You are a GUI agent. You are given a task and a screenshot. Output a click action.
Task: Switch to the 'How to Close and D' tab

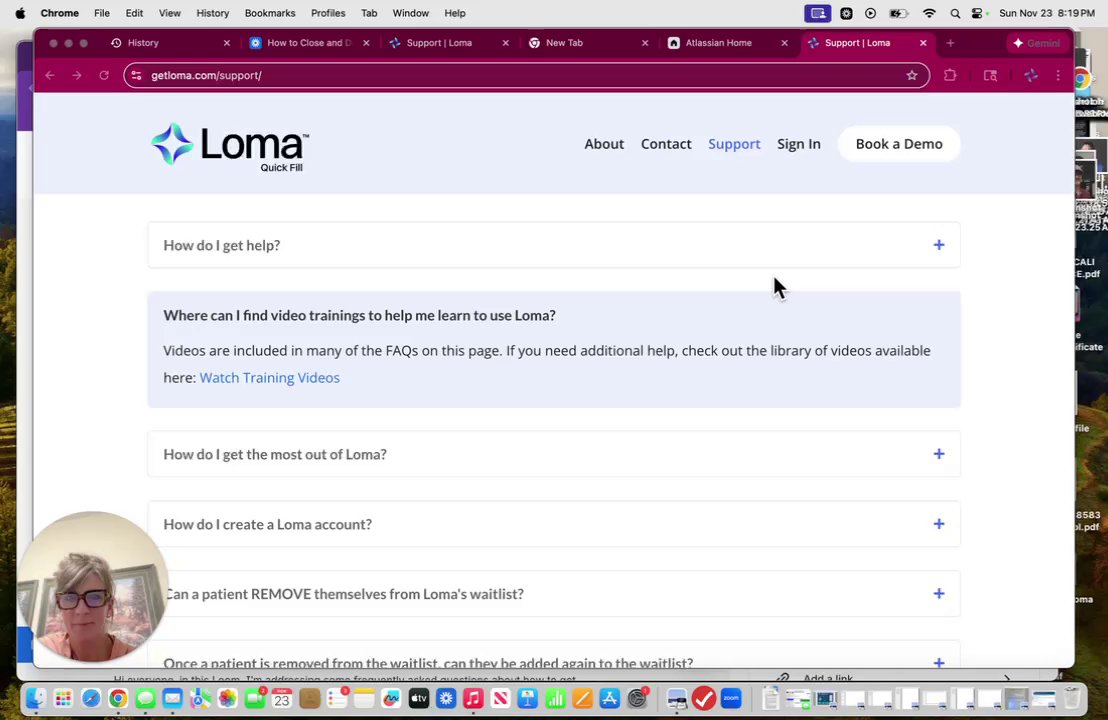(x=309, y=43)
